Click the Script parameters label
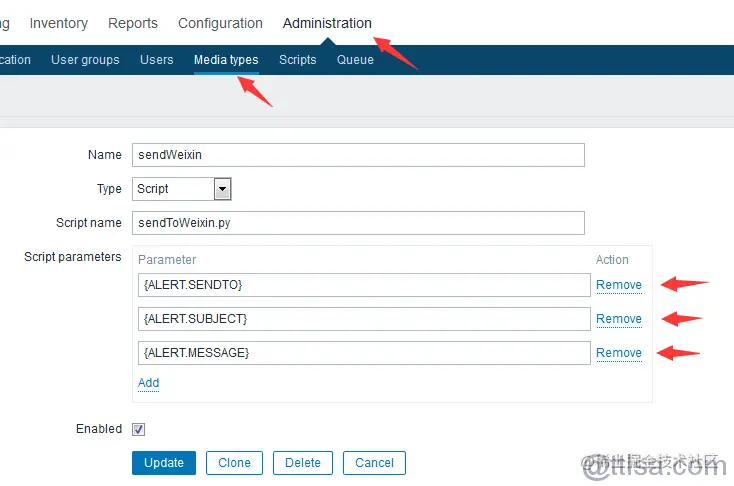 click(73, 257)
